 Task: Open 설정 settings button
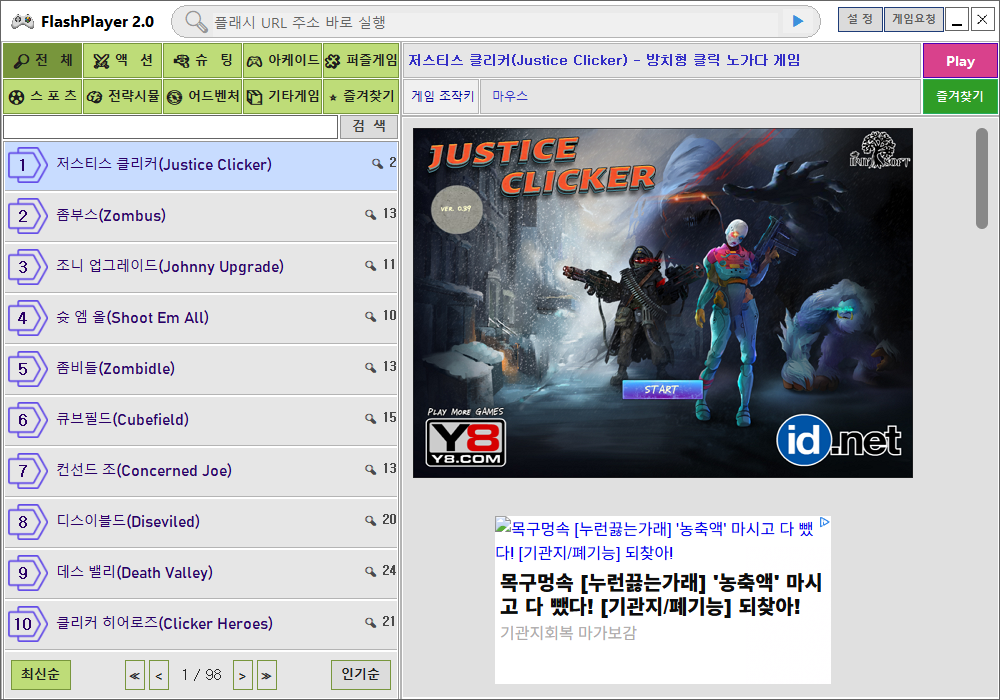[x=860, y=20]
